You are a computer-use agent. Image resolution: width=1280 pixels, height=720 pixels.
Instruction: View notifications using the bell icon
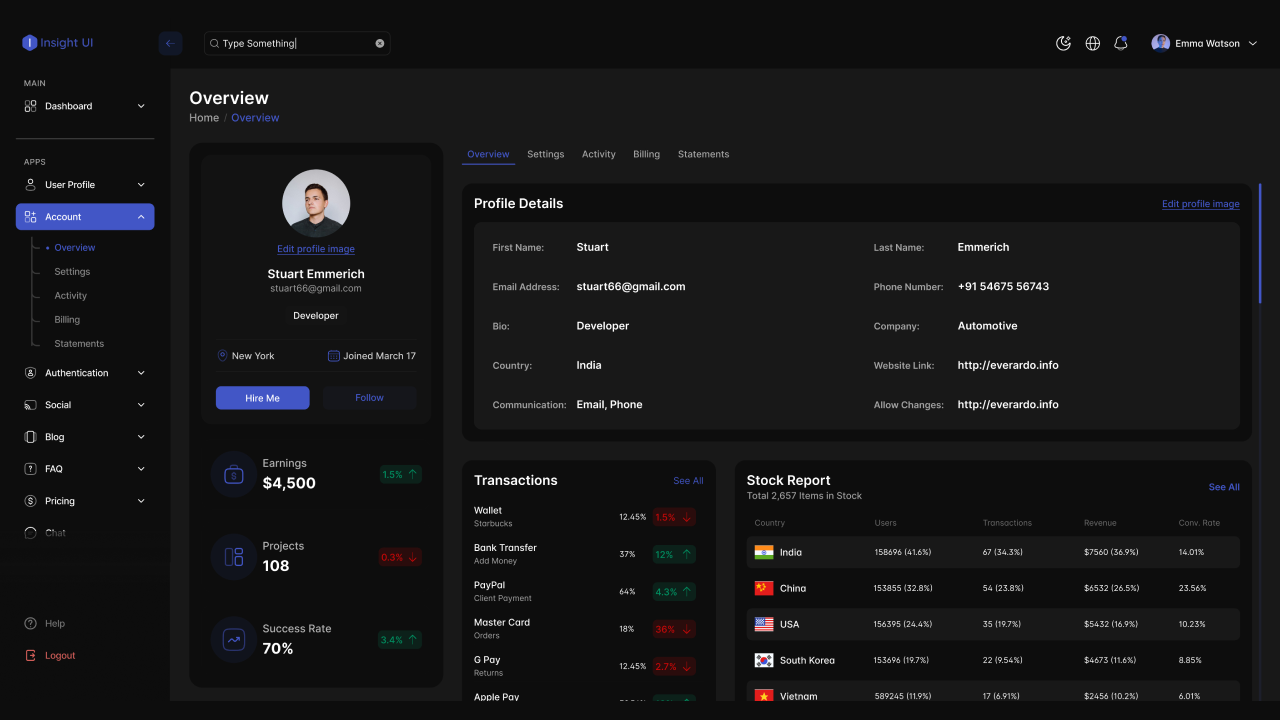tap(1121, 43)
